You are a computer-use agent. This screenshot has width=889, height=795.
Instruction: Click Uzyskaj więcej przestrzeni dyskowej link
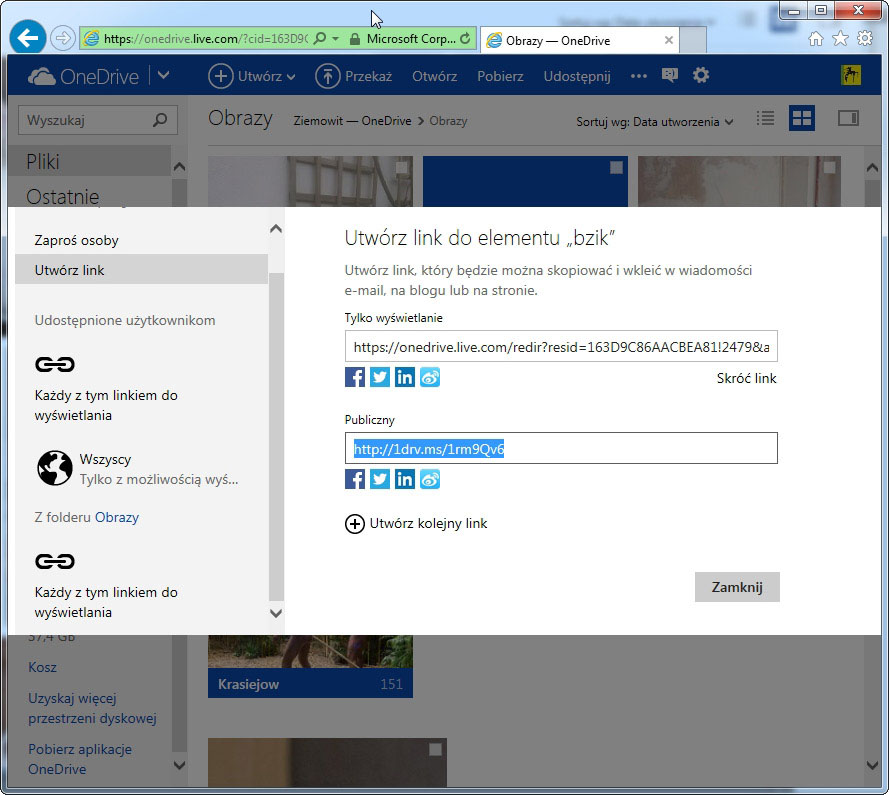click(92, 708)
